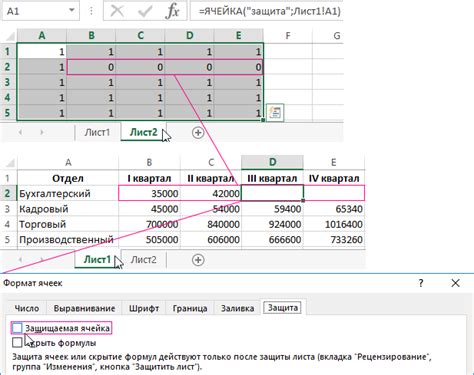Enable the Защищаемая ячейка checkbox
Image resolution: width=474 pixels, height=375 pixels.
click(17, 328)
